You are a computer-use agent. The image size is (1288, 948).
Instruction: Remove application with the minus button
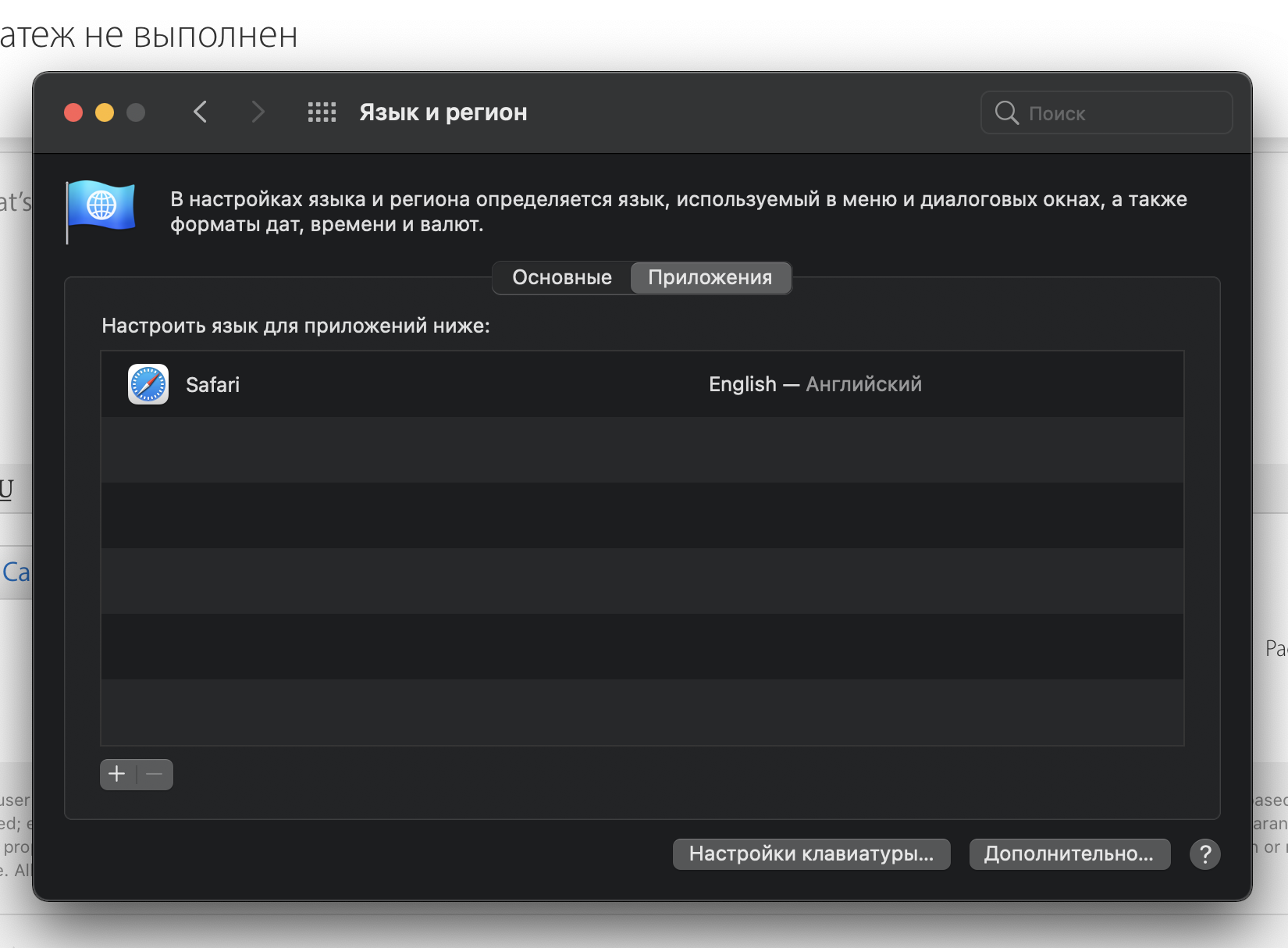click(155, 775)
